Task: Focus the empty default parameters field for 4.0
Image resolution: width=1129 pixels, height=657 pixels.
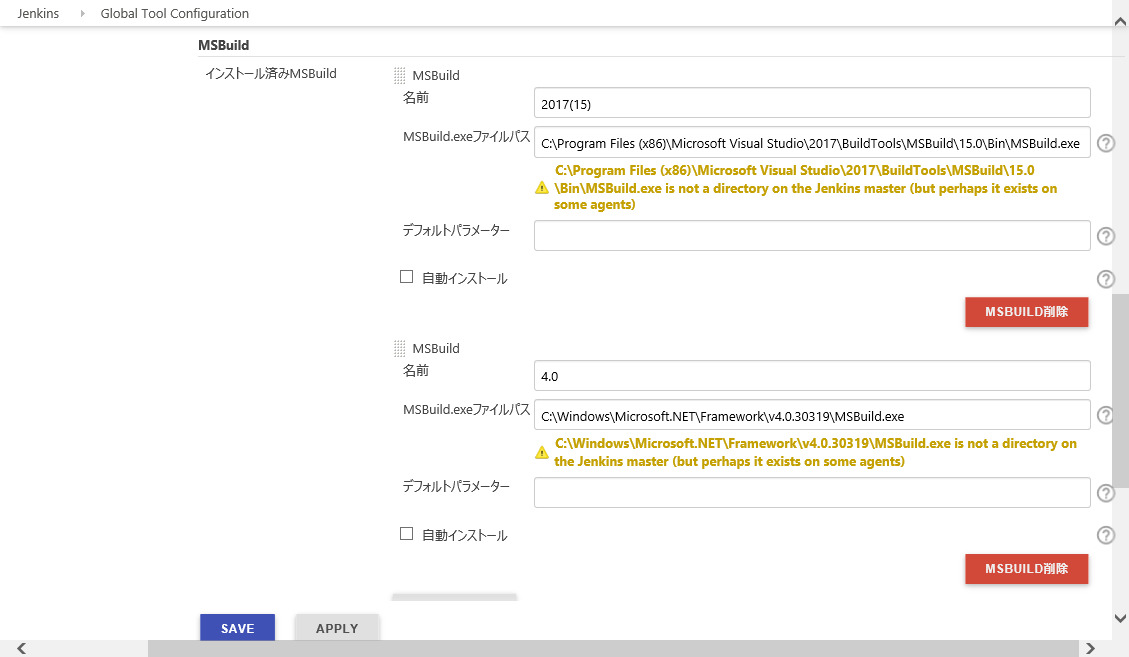Action: pyautogui.click(x=812, y=493)
